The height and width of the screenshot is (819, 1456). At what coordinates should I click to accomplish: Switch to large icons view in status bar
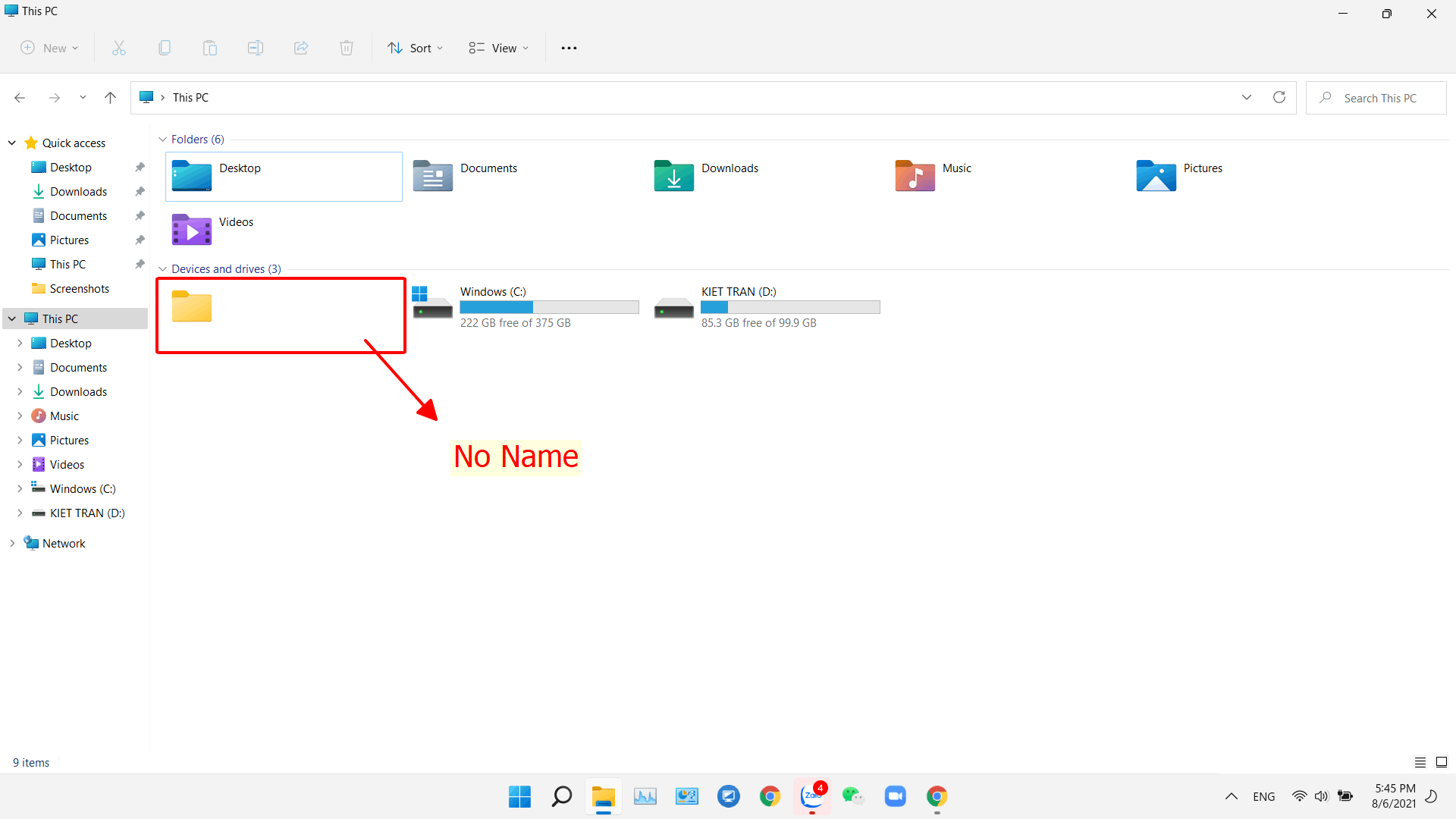point(1442,762)
